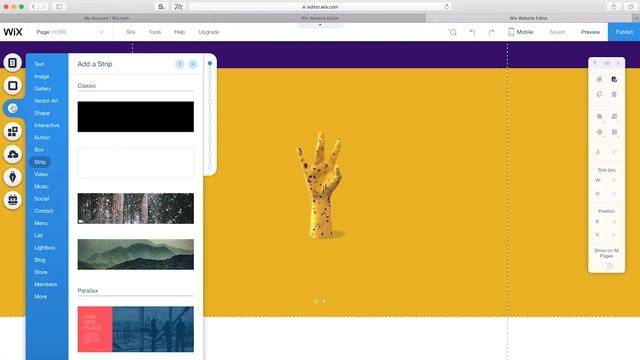
Task: Open the Tools menu
Action: [155, 32]
